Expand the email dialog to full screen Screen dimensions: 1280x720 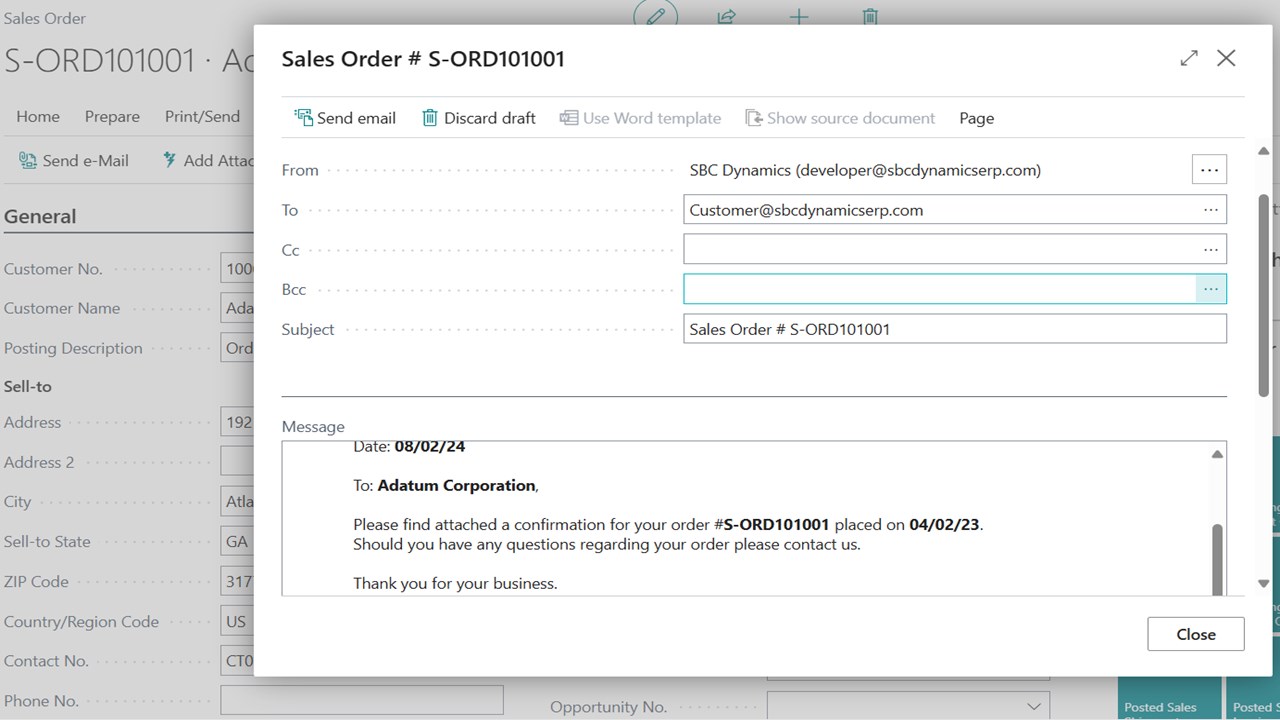1189,58
